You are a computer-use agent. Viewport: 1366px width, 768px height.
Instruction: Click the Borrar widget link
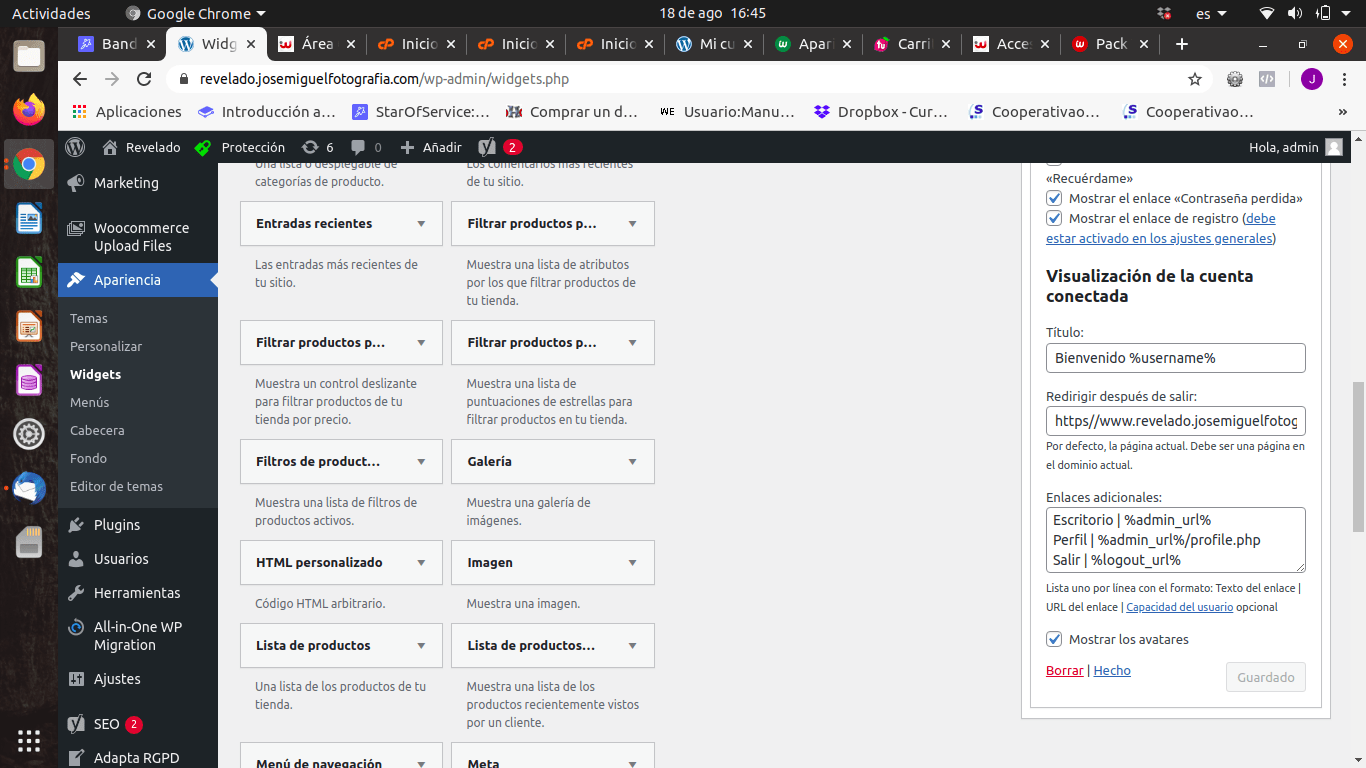[1065, 671]
